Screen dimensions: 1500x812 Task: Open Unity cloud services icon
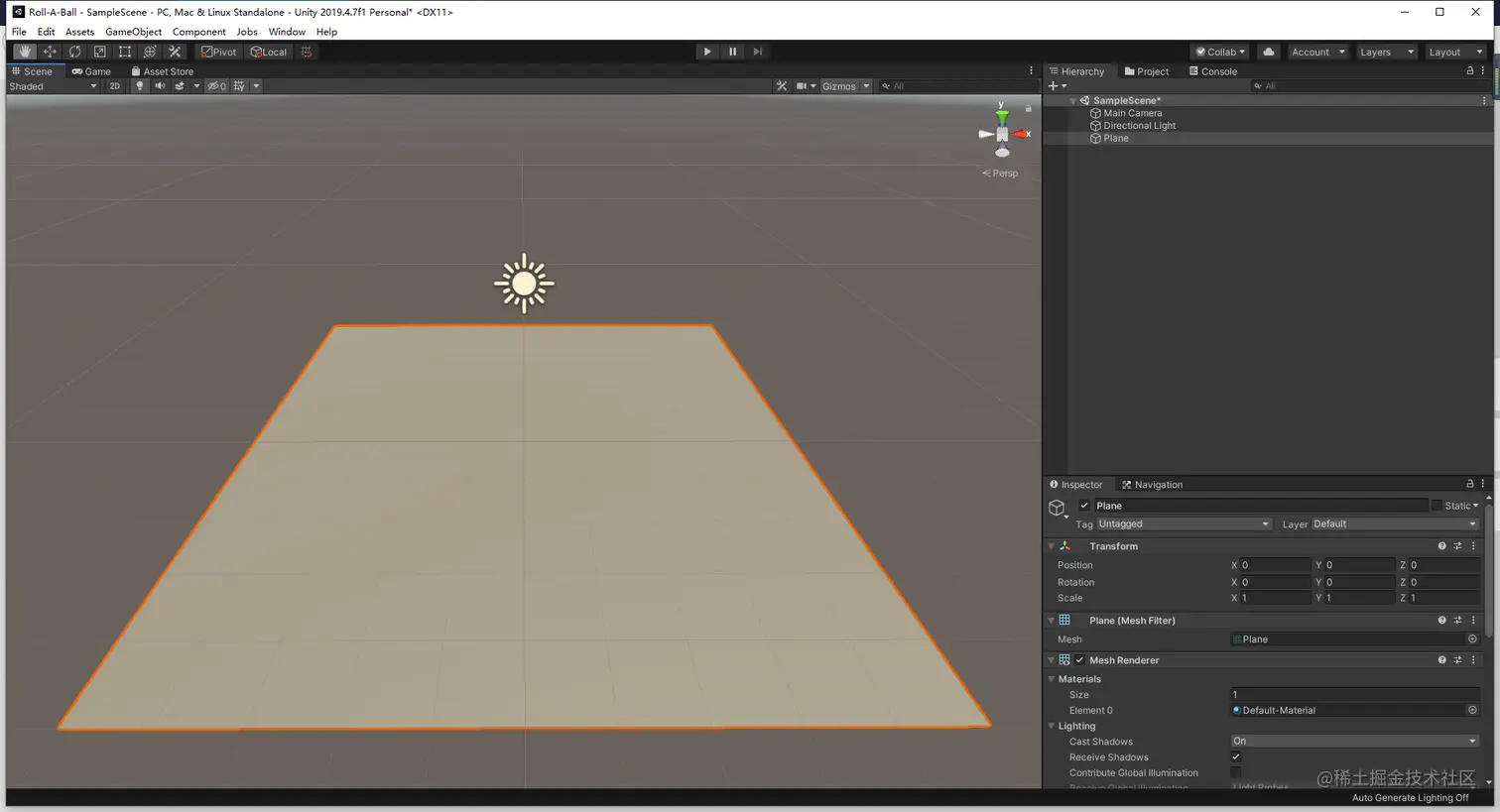[x=1268, y=52]
